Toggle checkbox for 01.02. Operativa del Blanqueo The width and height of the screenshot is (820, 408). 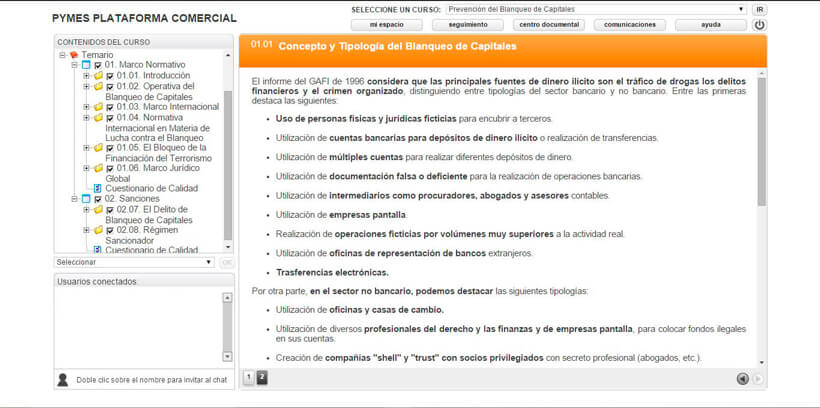coord(110,87)
